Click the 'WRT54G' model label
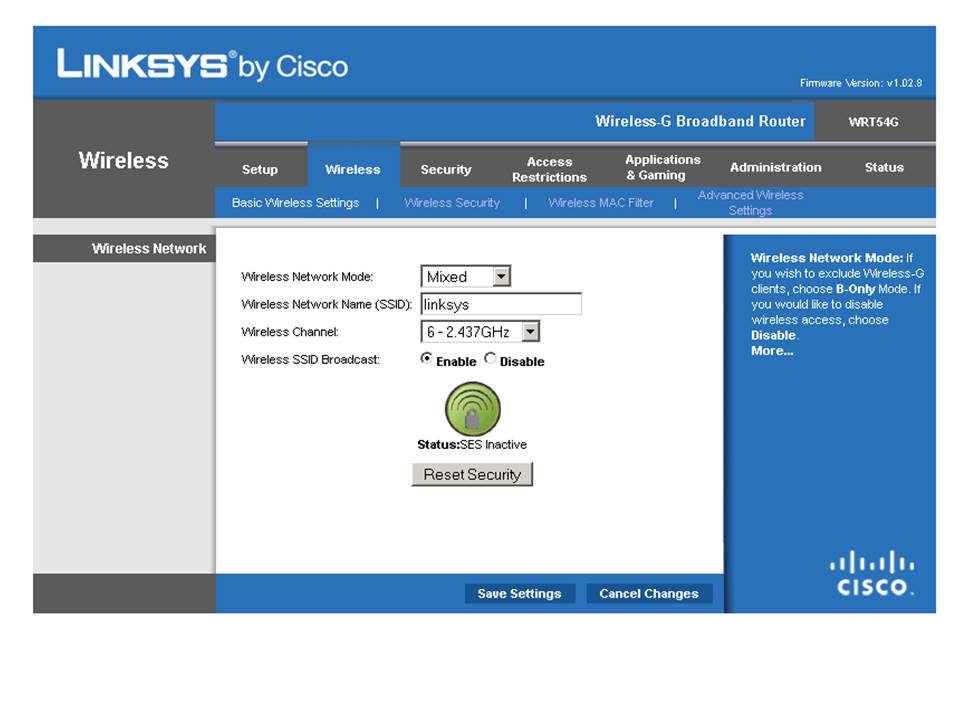960x720 pixels. coord(874,122)
